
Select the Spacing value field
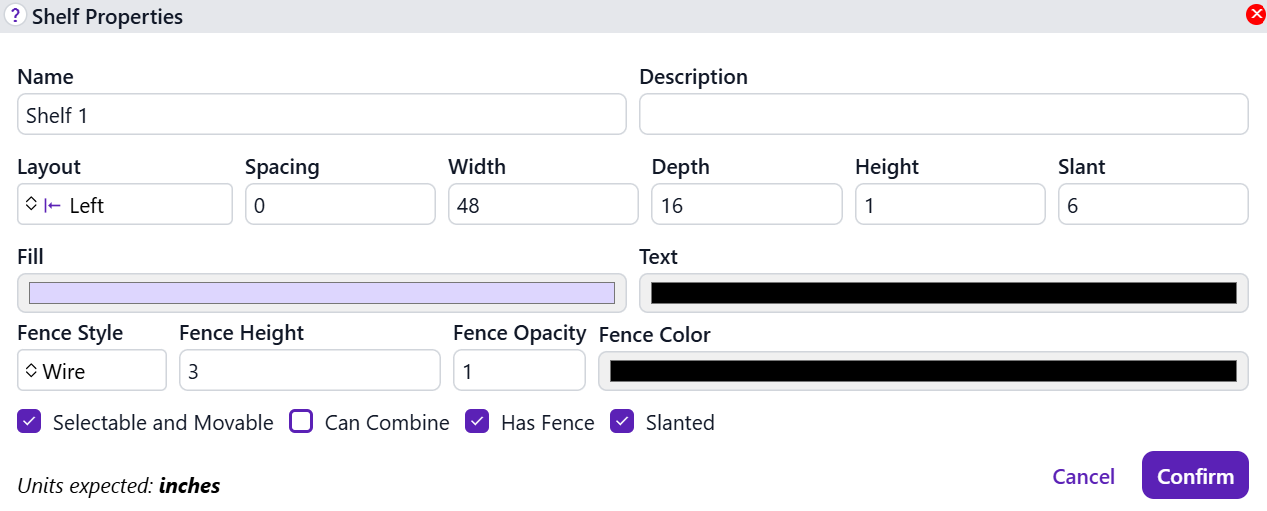(x=340, y=205)
